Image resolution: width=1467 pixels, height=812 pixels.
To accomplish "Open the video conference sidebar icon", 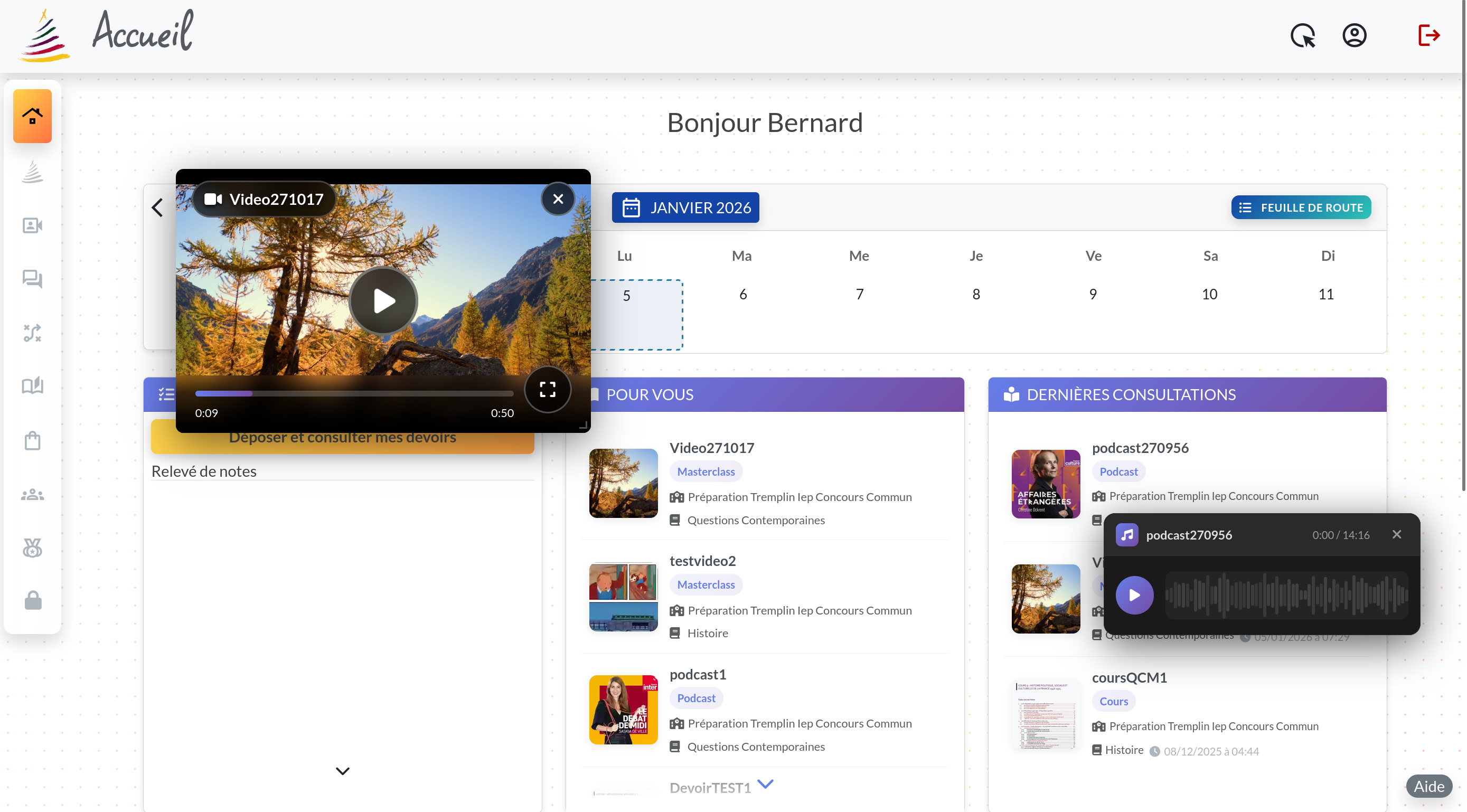I will coord(32,225).
